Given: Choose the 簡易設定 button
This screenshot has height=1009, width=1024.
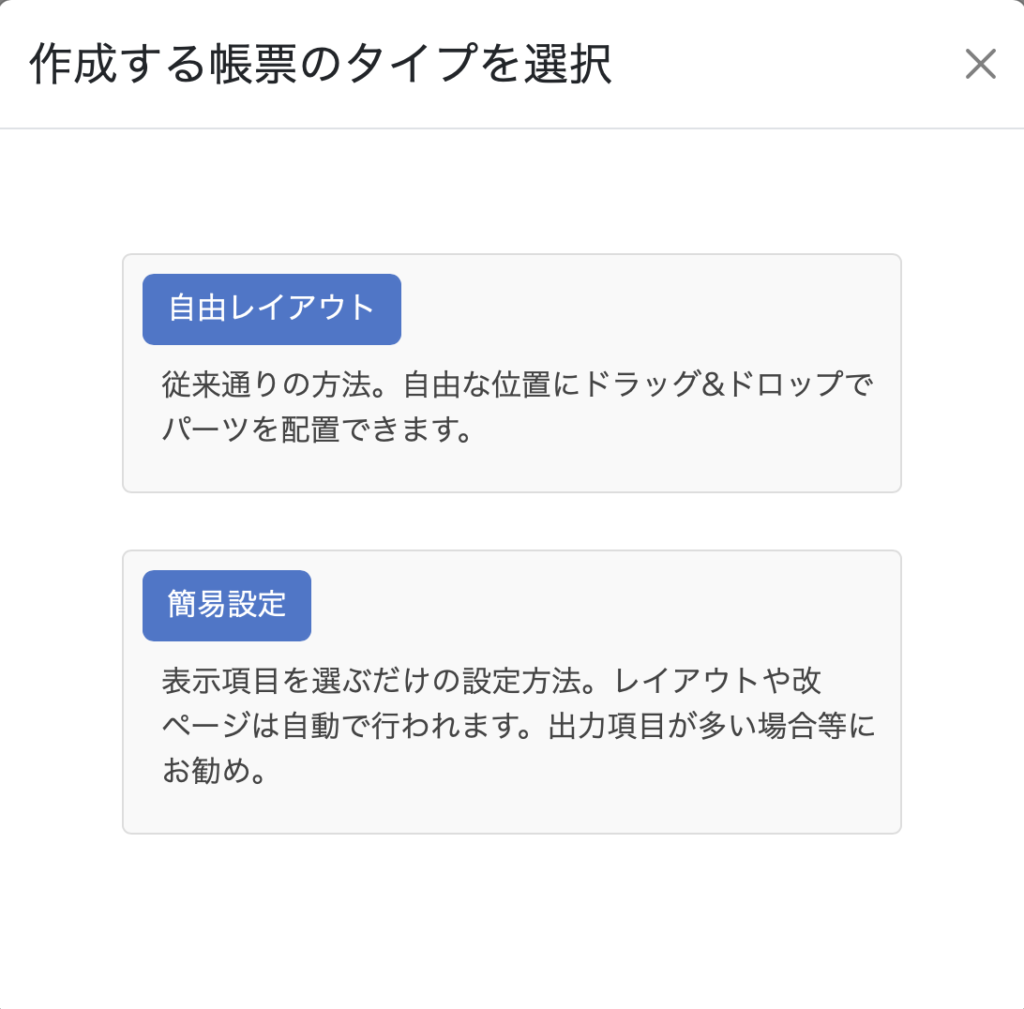Looking at the screenshot, I should [227, 605].
